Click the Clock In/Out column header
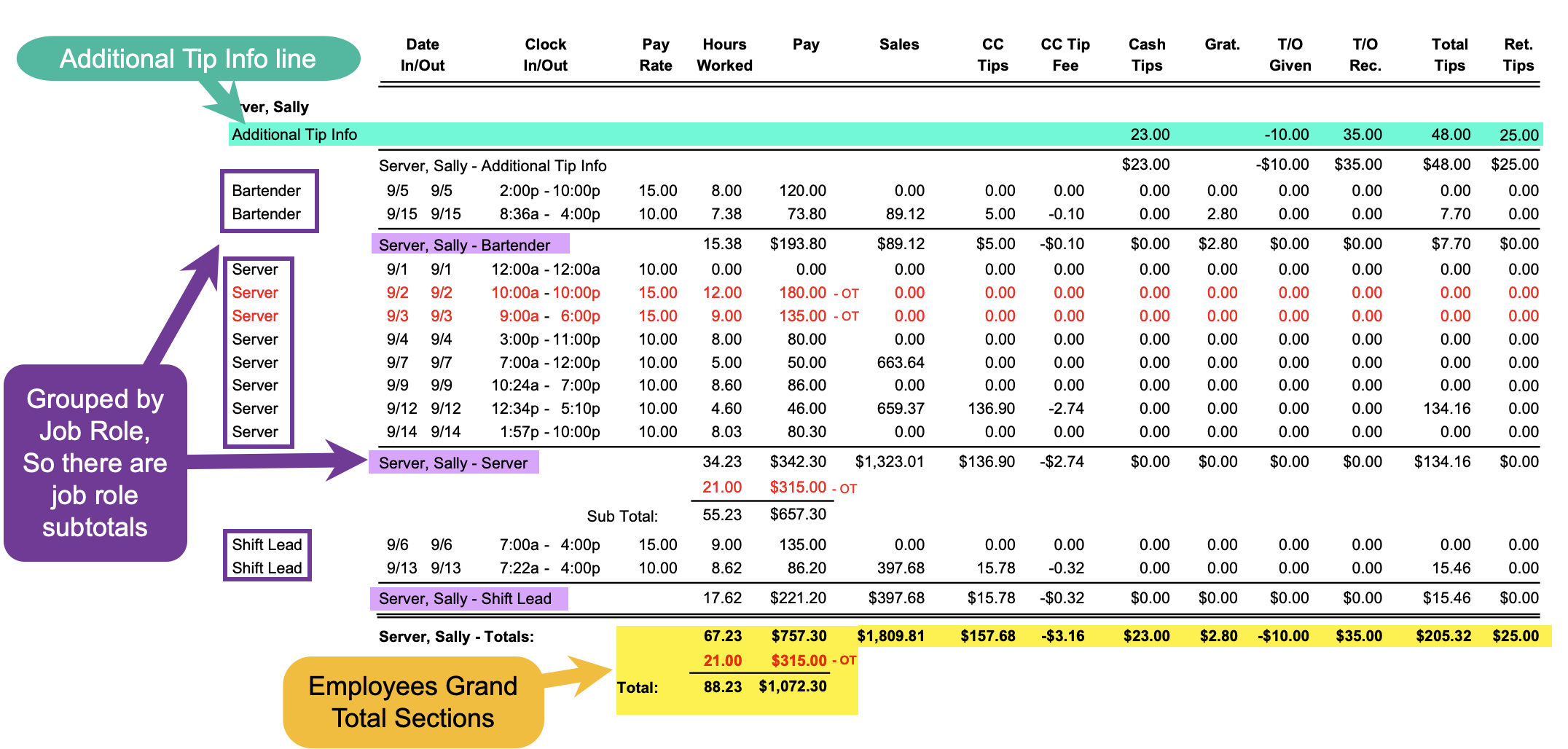Screen dimensions: 1568x749 (545, 55)
